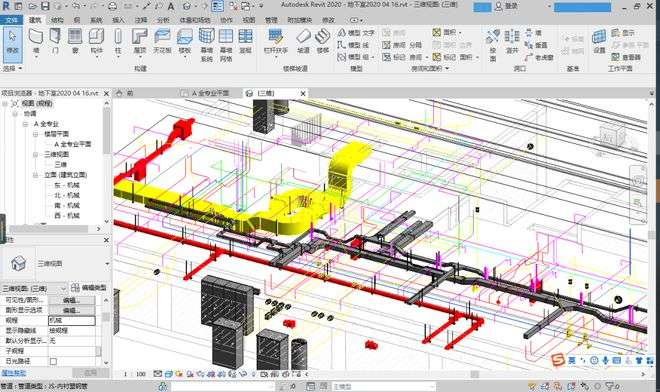The image size is (660, 392).
Task: Collapse the 三维视图 tree node
Action: click(36, 155)
